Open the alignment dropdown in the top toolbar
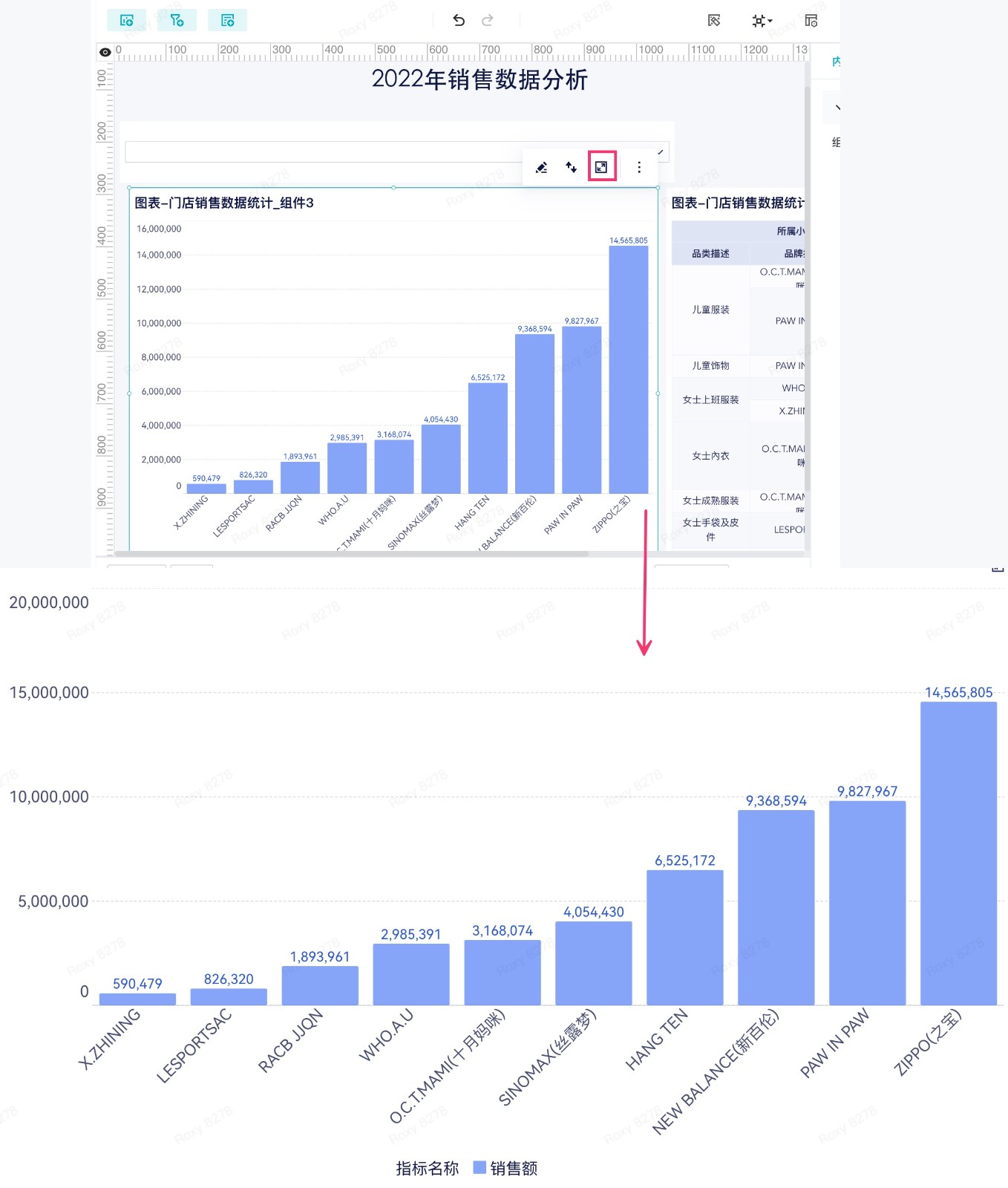 pyautogui.click(x=762, y=21)
